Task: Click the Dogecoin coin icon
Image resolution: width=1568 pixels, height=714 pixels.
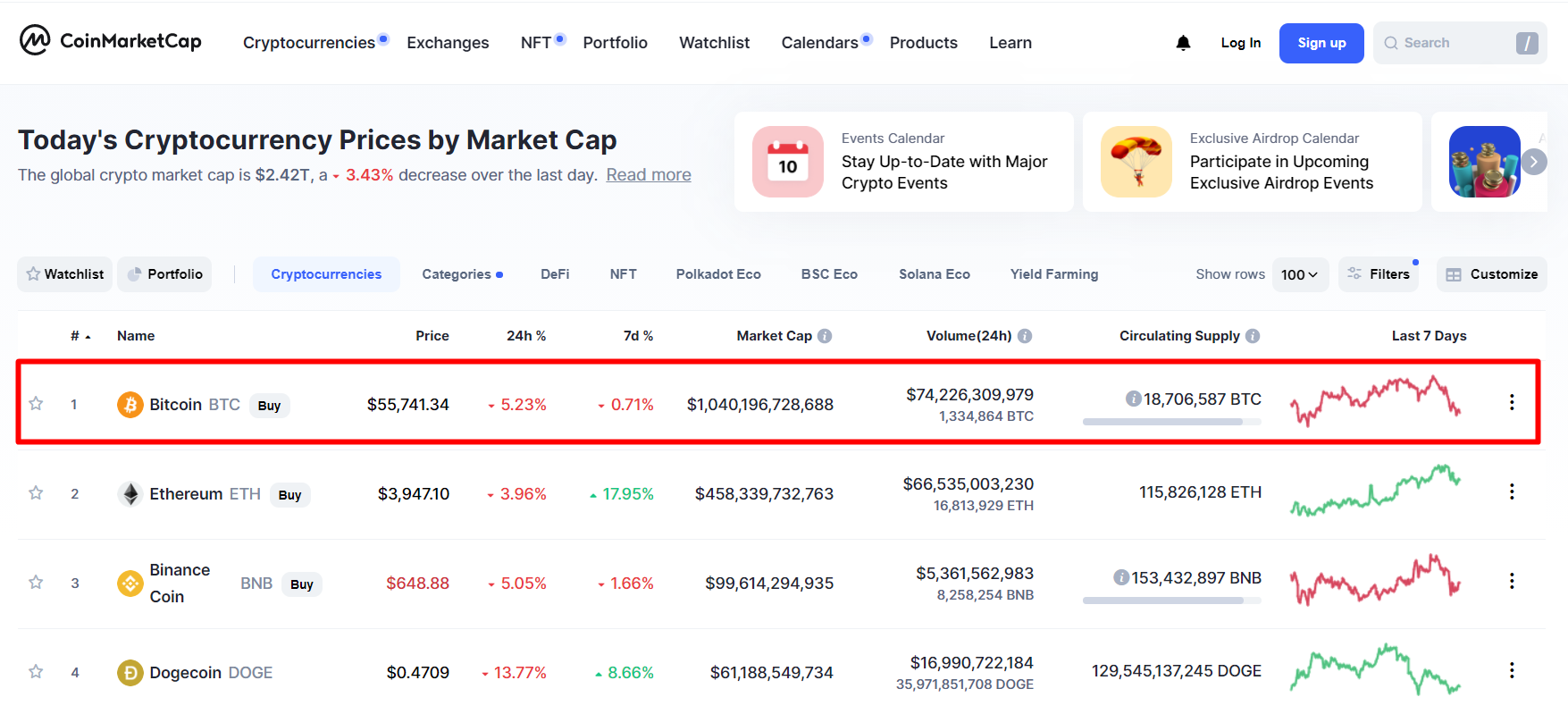Action: (x=130, y=673)
